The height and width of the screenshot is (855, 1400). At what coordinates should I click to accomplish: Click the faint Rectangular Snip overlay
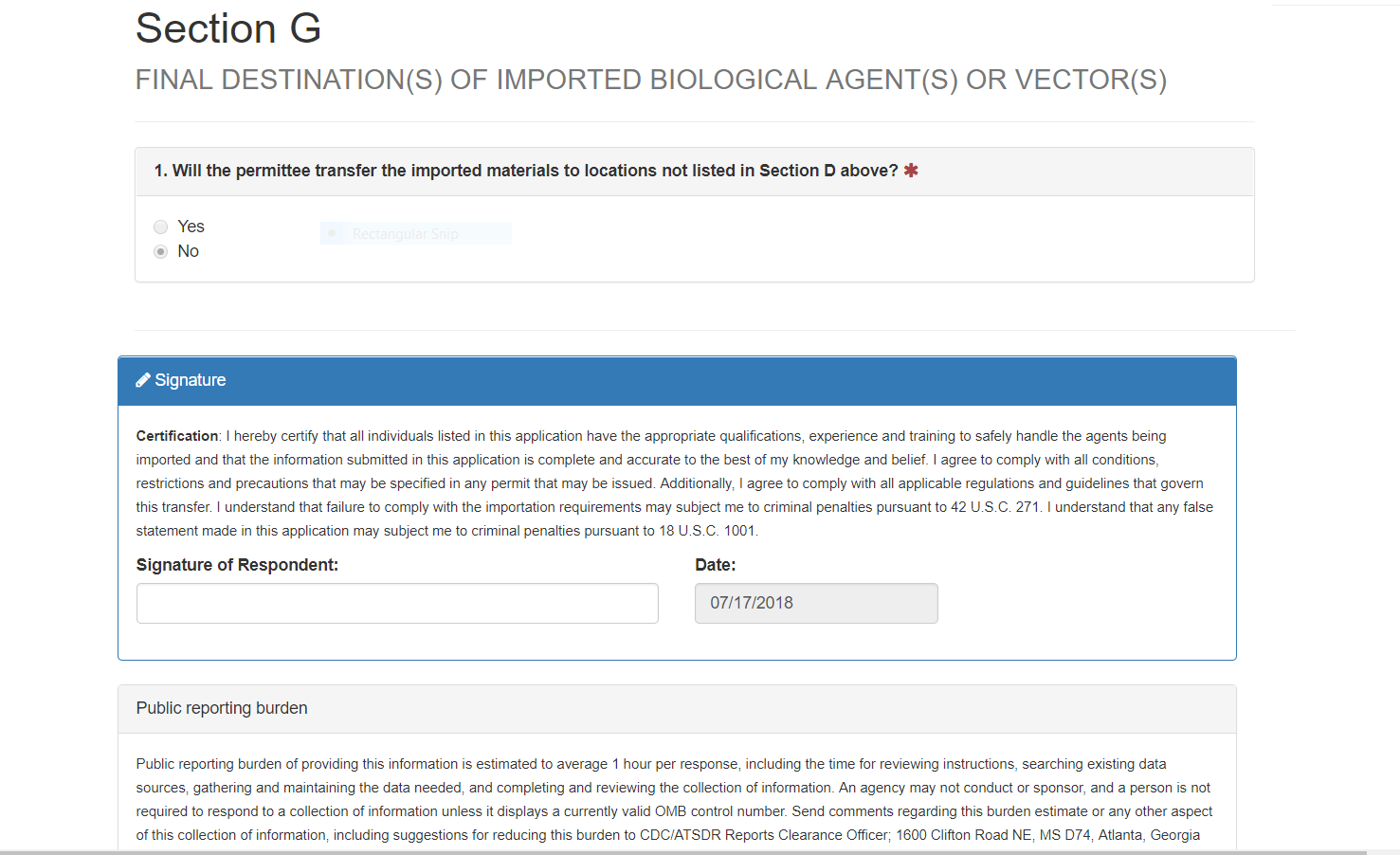tap(415, 233)
